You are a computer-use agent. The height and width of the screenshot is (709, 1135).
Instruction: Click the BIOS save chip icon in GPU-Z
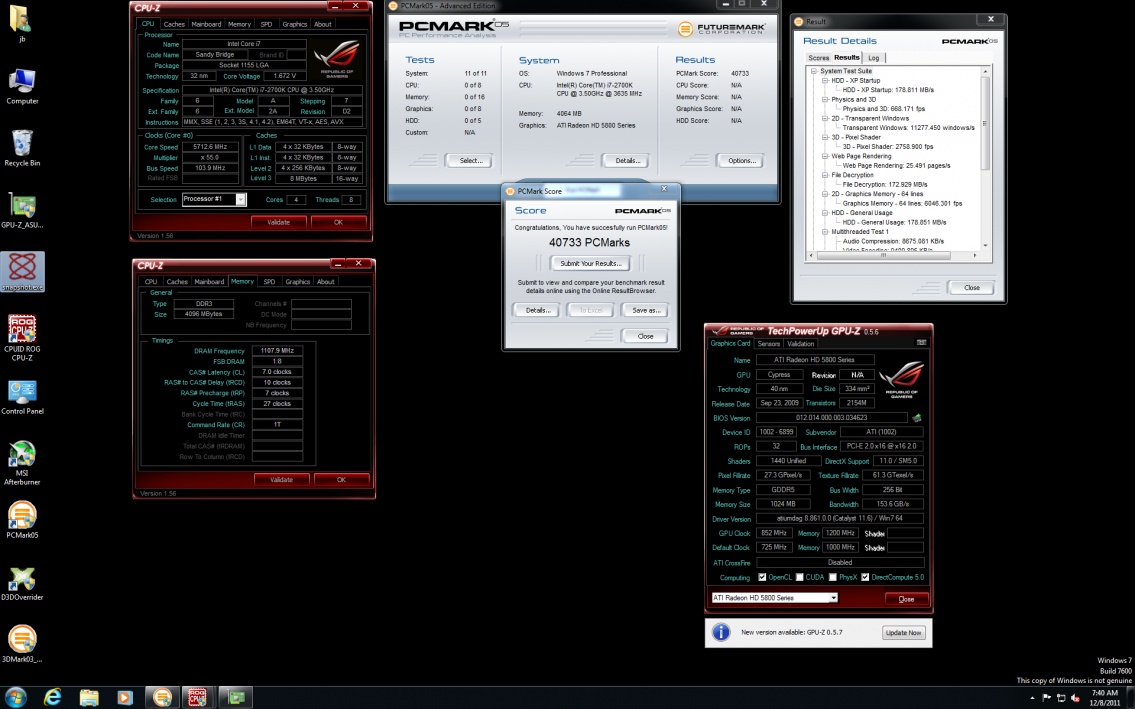point(917,418)
